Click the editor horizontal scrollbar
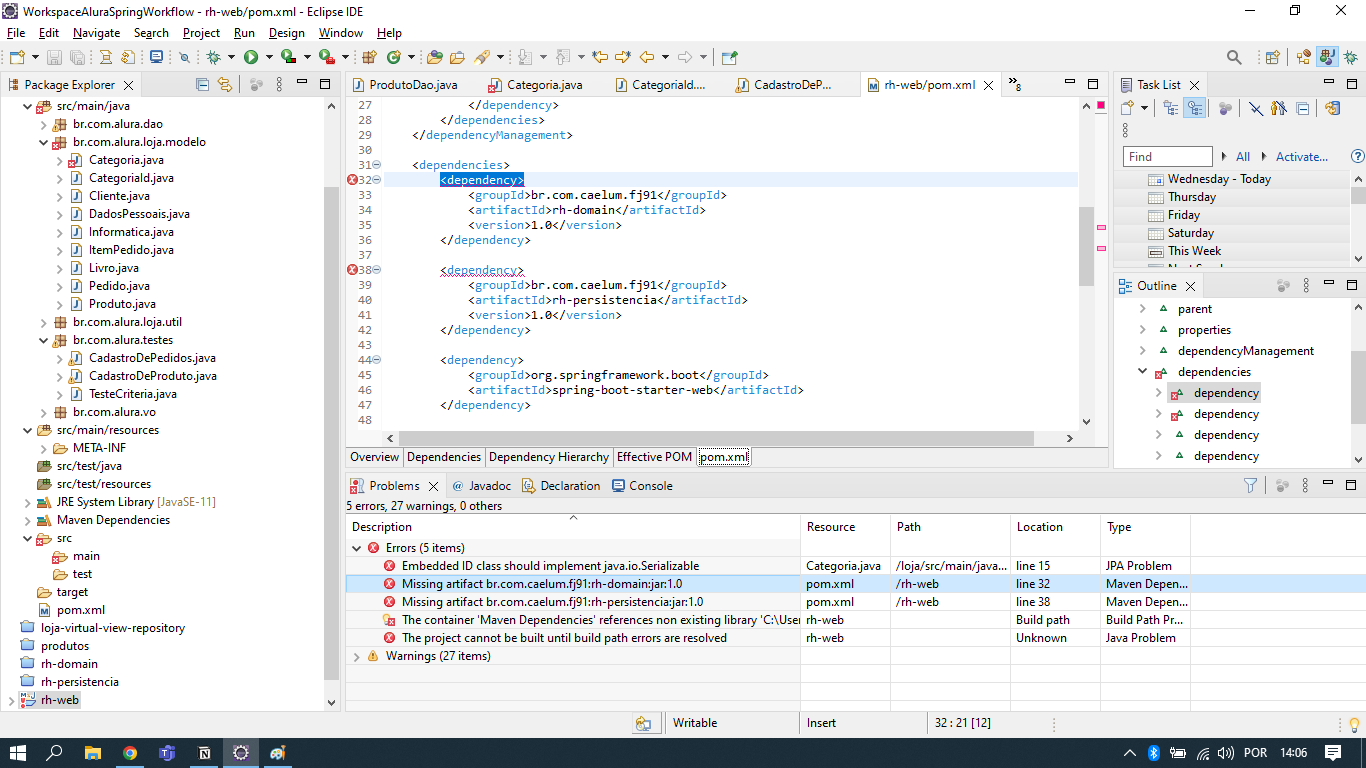This screenshot has height=768, width=1366. 715,438
